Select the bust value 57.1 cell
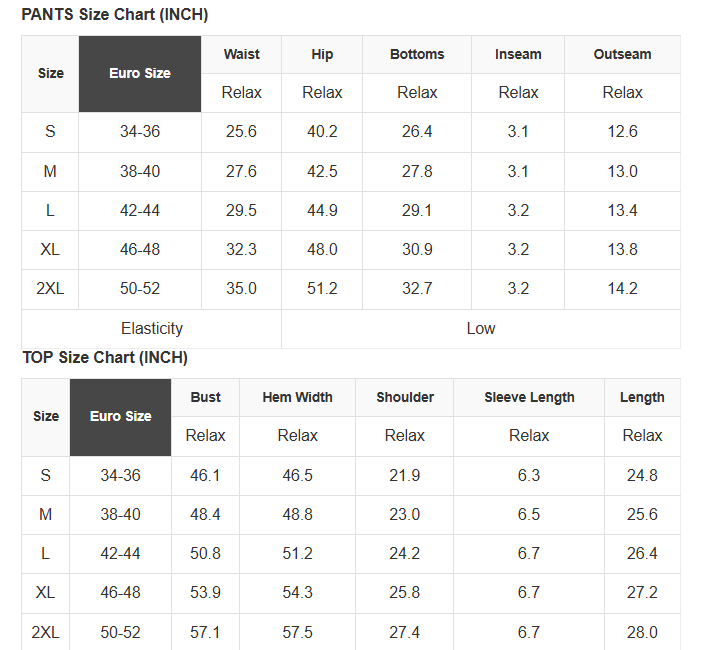 coord(205,632)
